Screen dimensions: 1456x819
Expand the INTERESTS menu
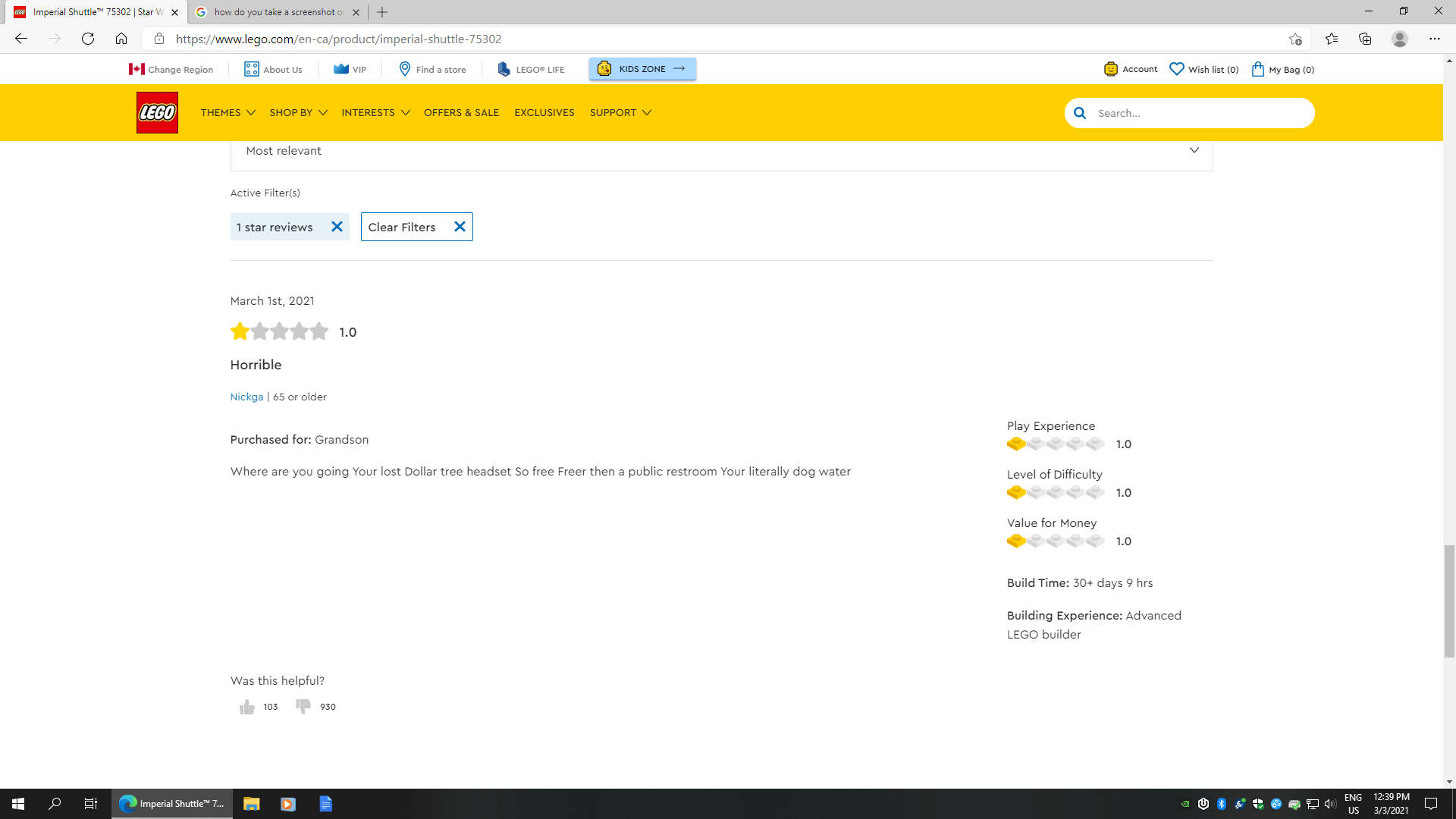pyautogui.click(x=375, y=112)
